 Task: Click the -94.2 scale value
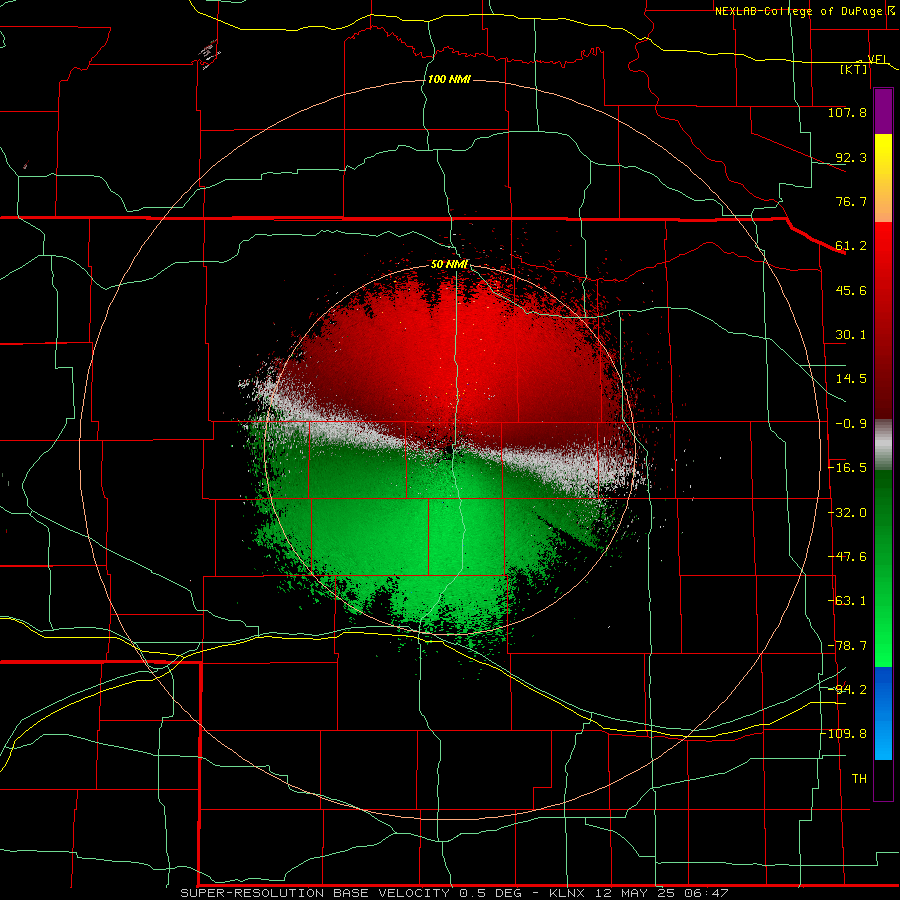pos(847,689)
